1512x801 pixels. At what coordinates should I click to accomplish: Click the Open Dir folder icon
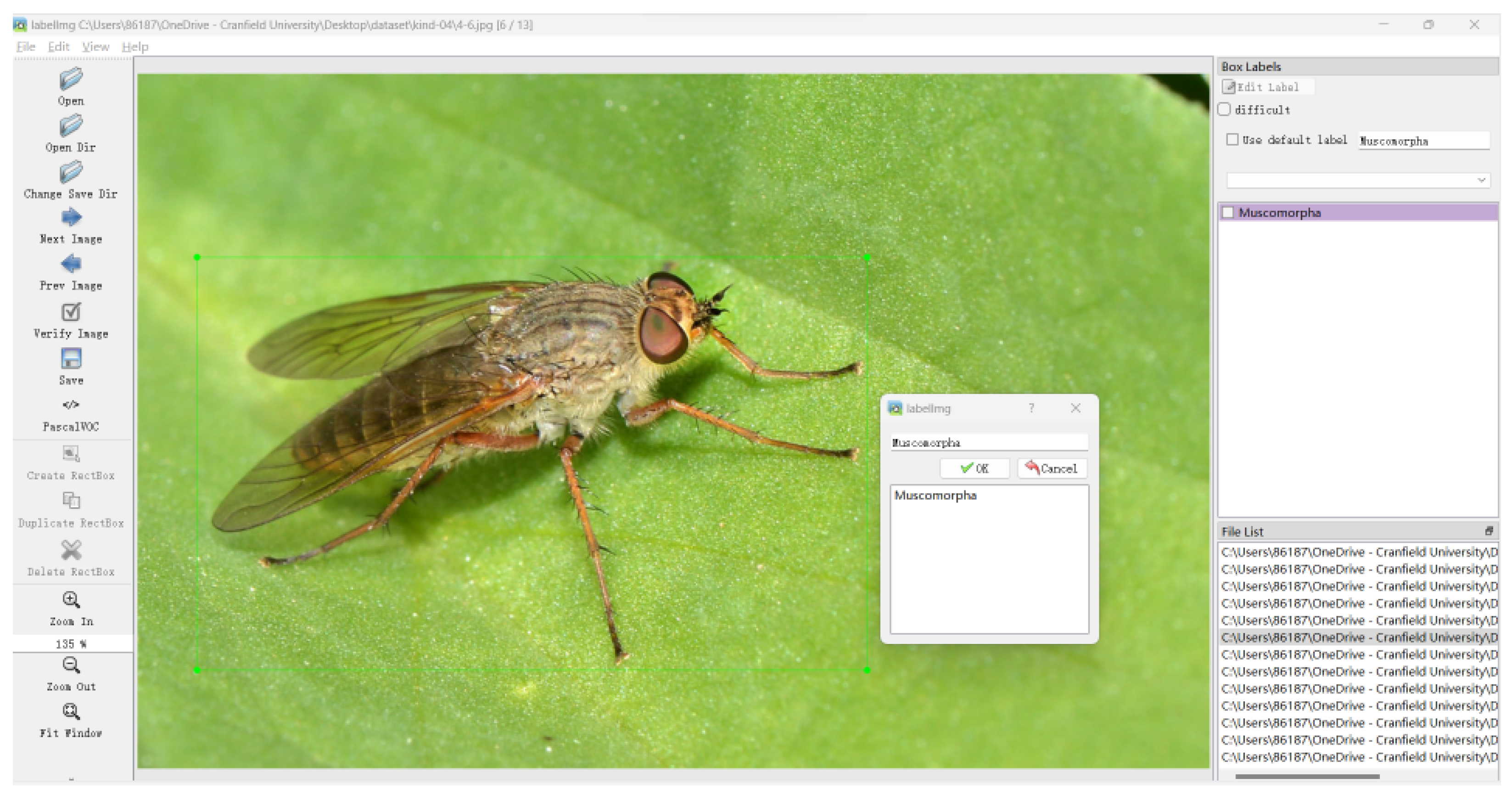[x=71, y=126]
